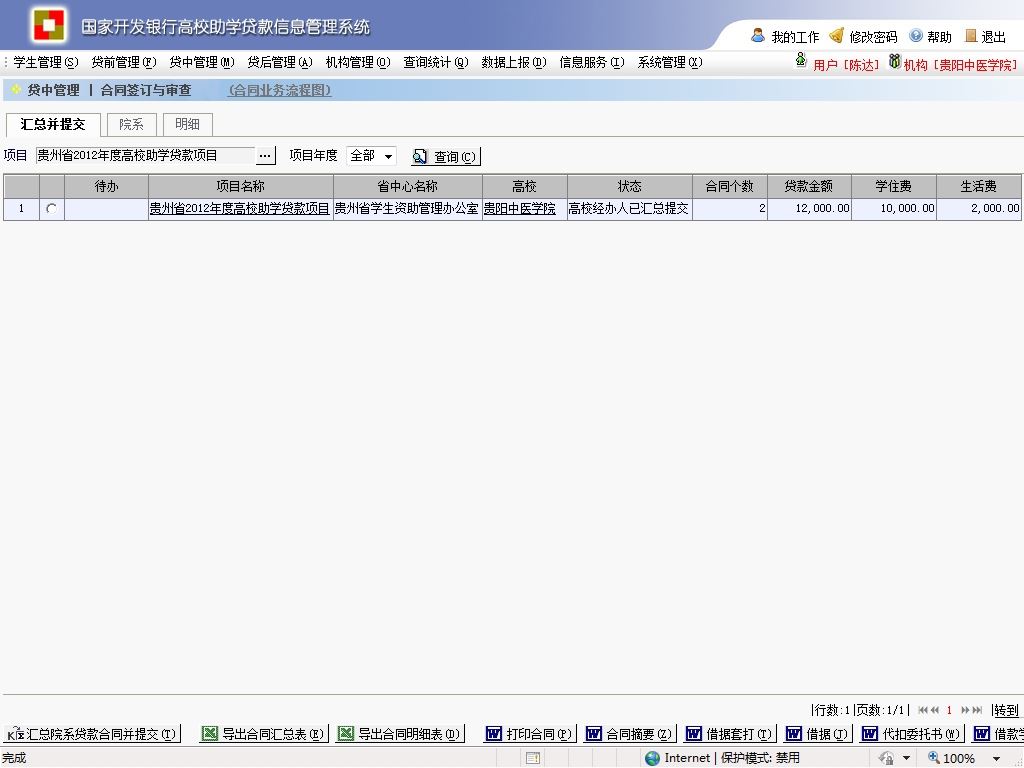The image size is (1024, 768).
Task: Open the 贵阳中医学院 link in table
Action: pos(519,208)
